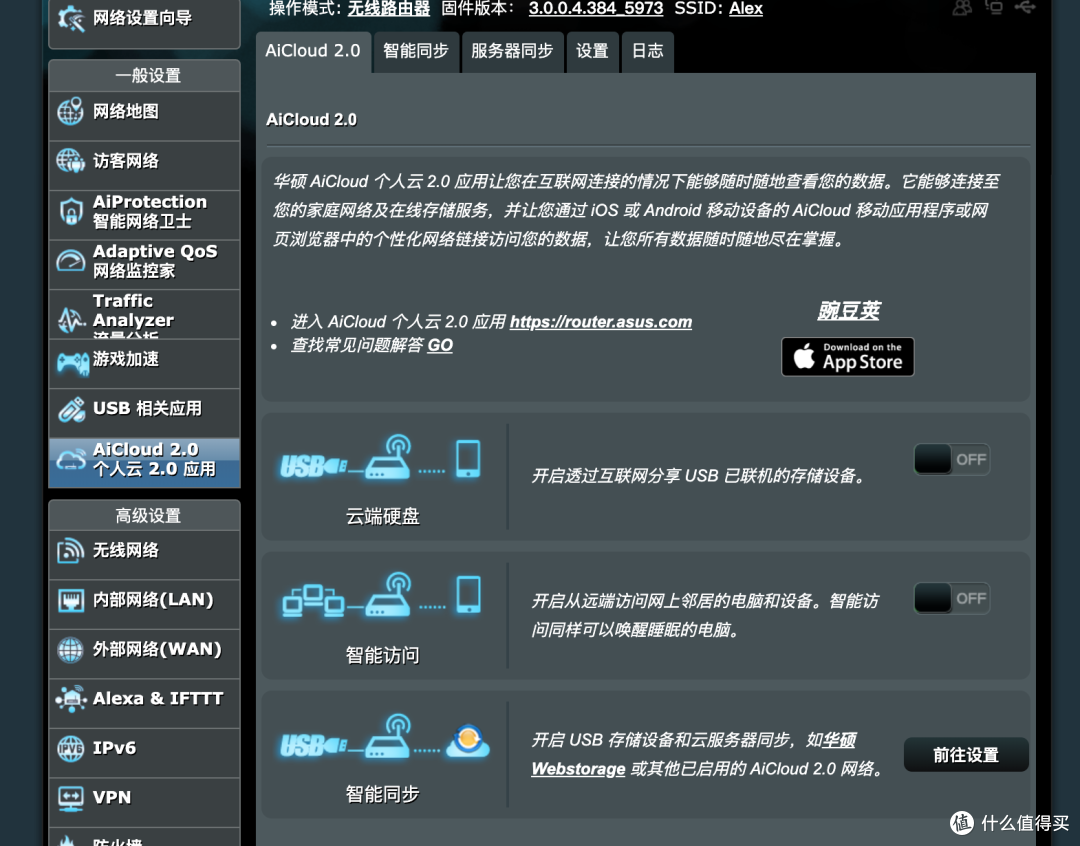The width and height of the screenshot is (1080, 846).
Task: Click the IPv6 globe icon
Action: pos(70,748)
